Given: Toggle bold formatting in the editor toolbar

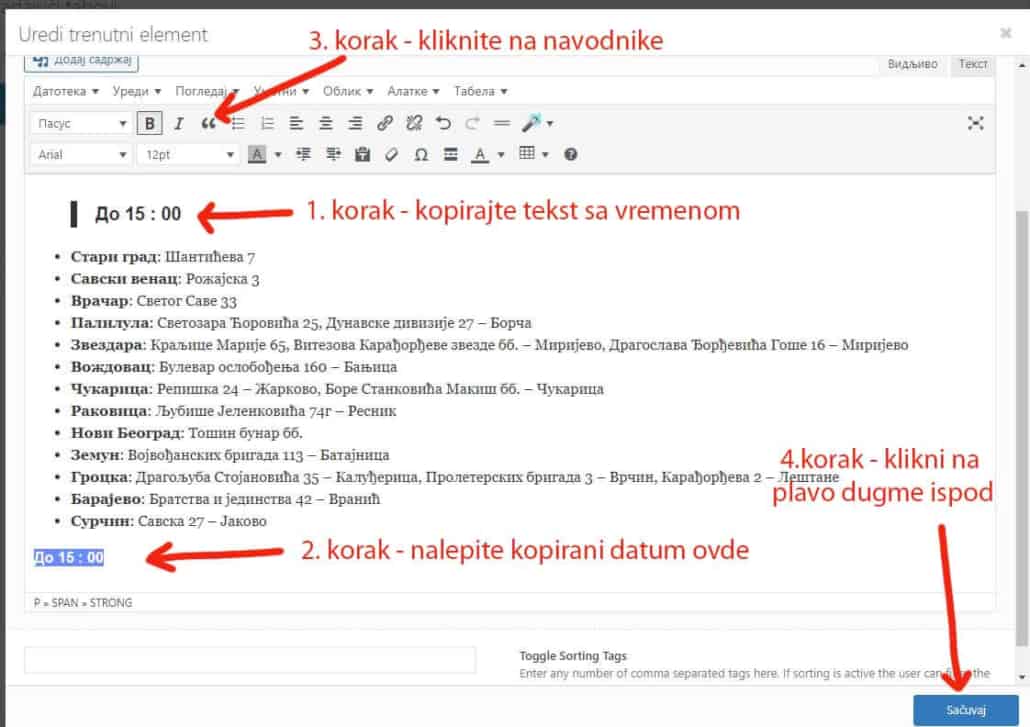Looking at the screenshot, I should [150, 123].
